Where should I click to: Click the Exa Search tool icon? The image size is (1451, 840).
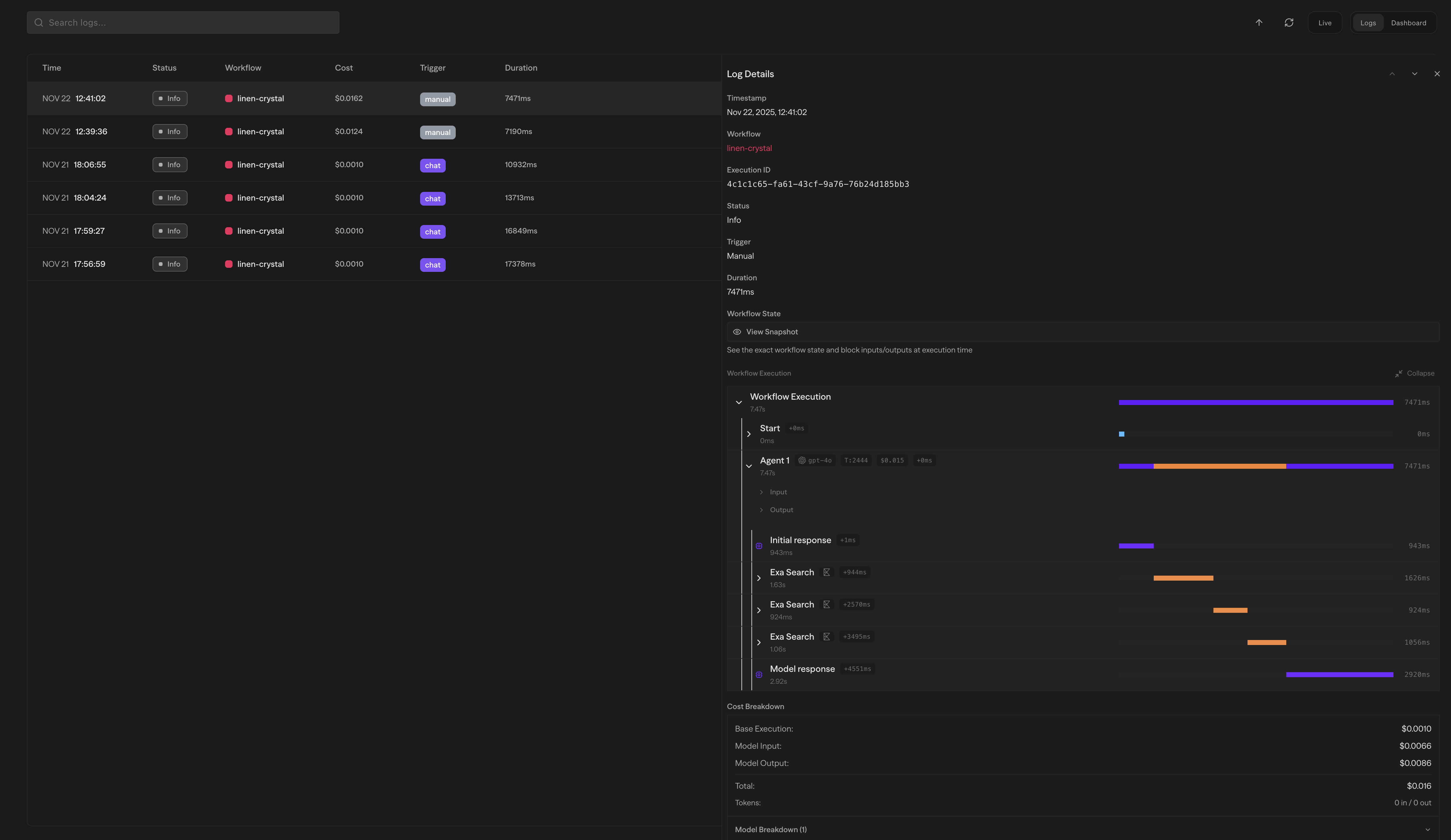pyautogui.click(x=827, y=572)
